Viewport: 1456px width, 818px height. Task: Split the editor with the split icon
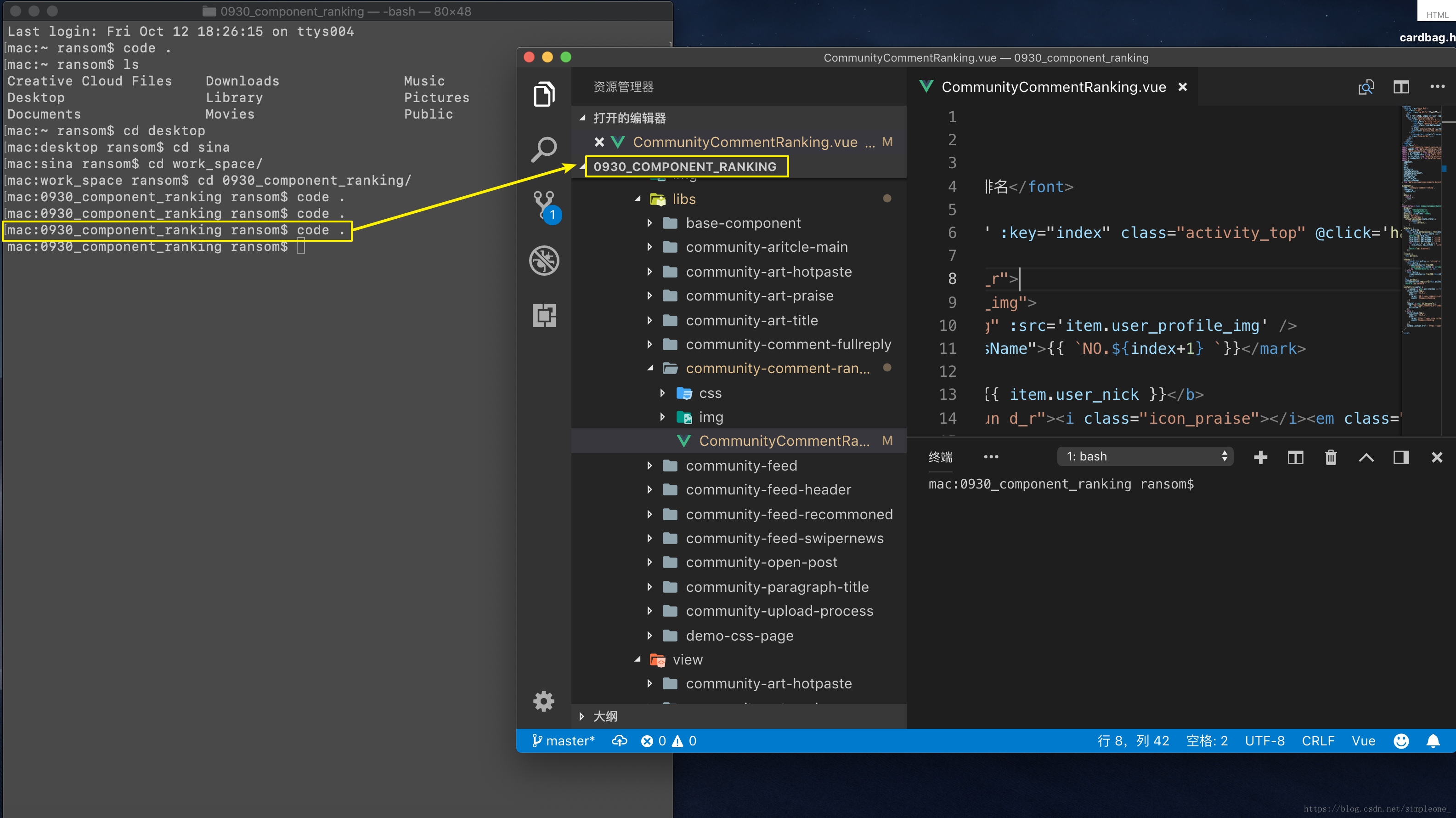coord(1400,87)
